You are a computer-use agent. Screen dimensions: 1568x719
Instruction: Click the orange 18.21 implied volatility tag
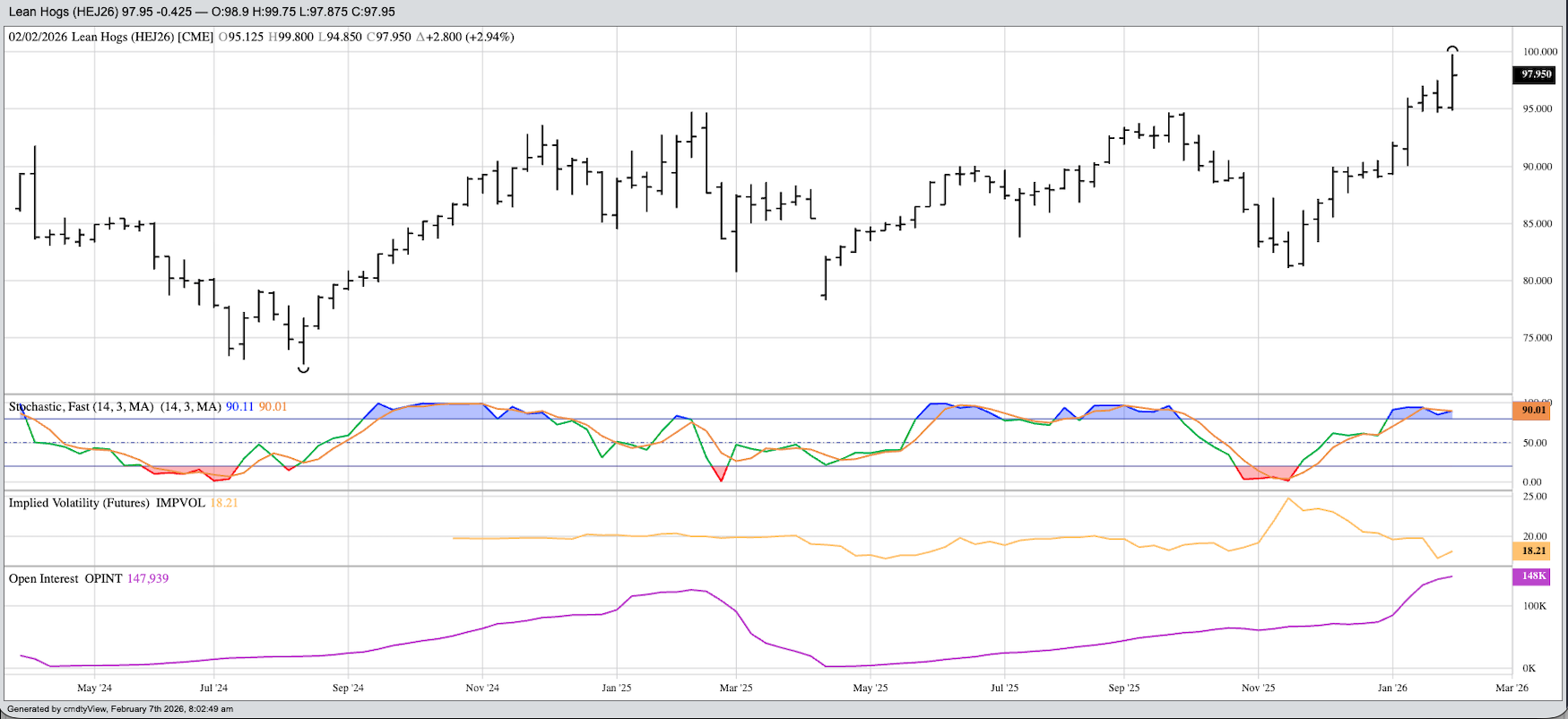(x=1533, y=551)
